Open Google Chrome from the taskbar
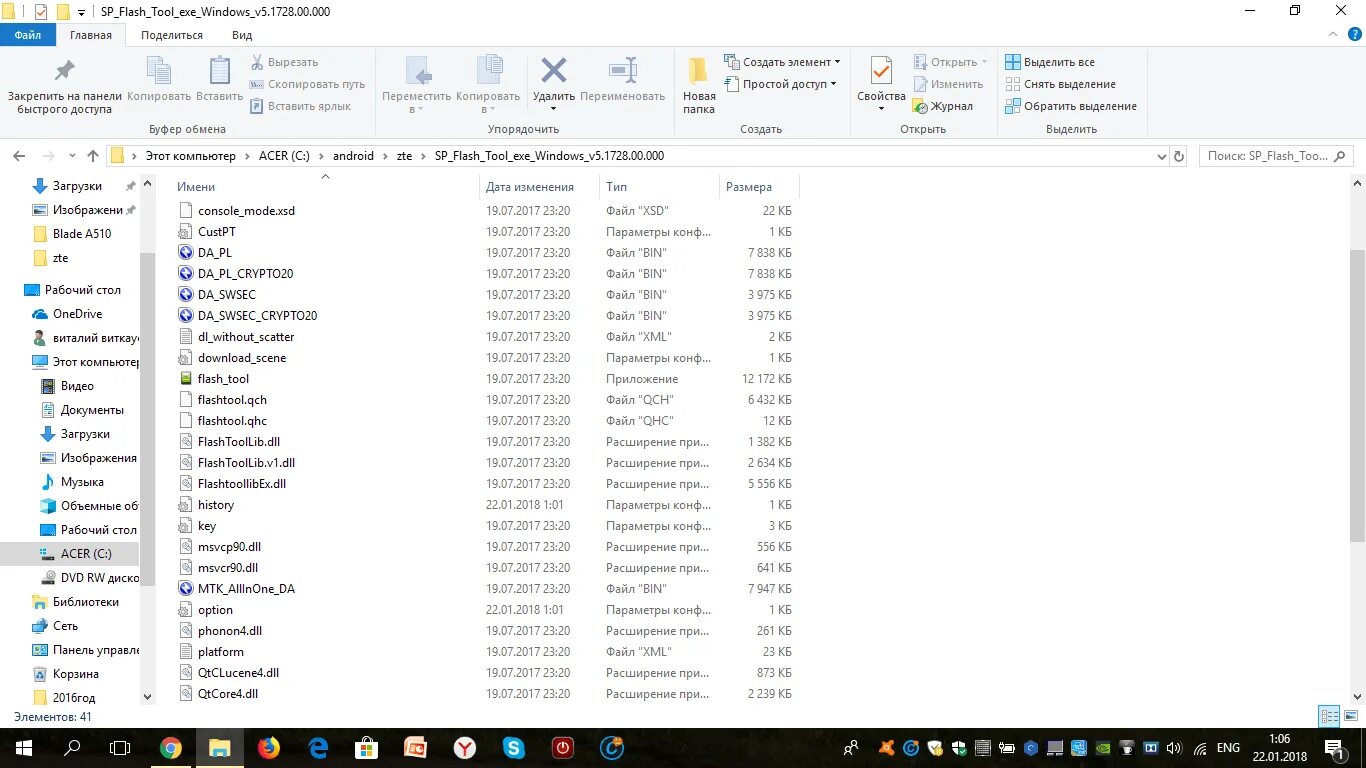The width and height of the screenshot is (1366, 768). pos(171,747)
